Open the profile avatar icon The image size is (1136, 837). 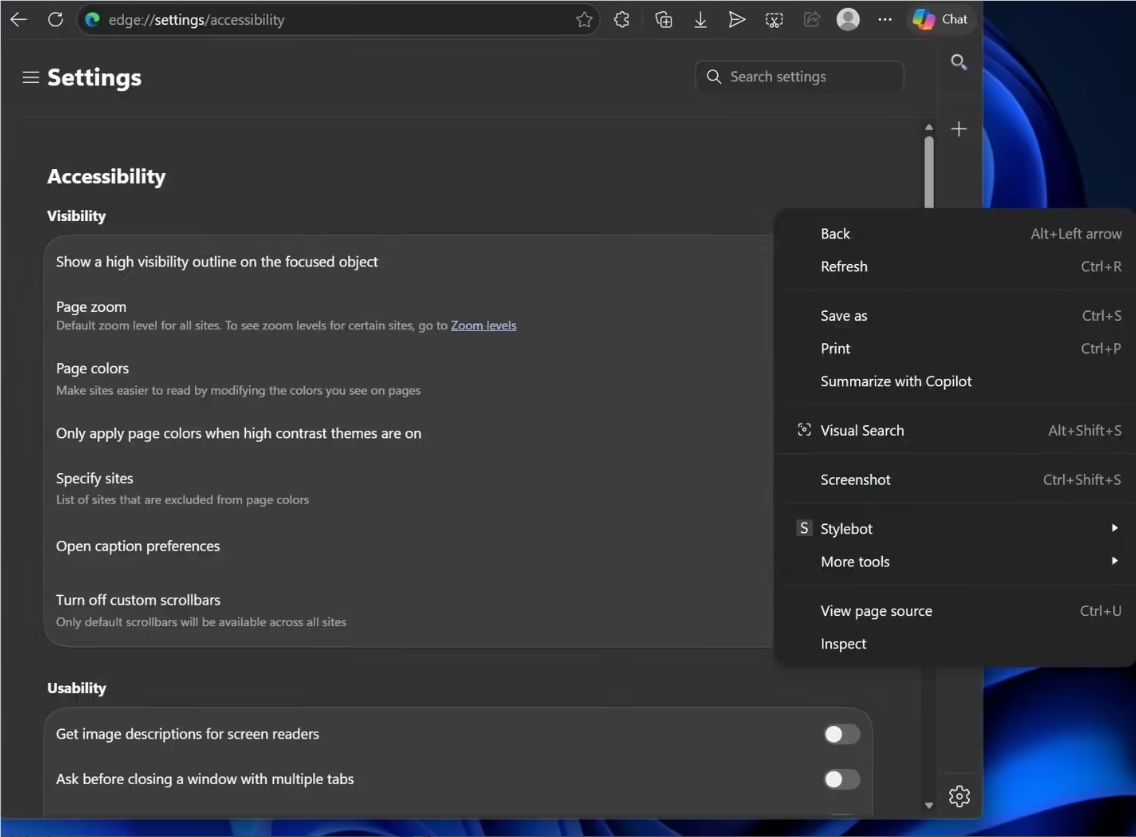(848, 19)
